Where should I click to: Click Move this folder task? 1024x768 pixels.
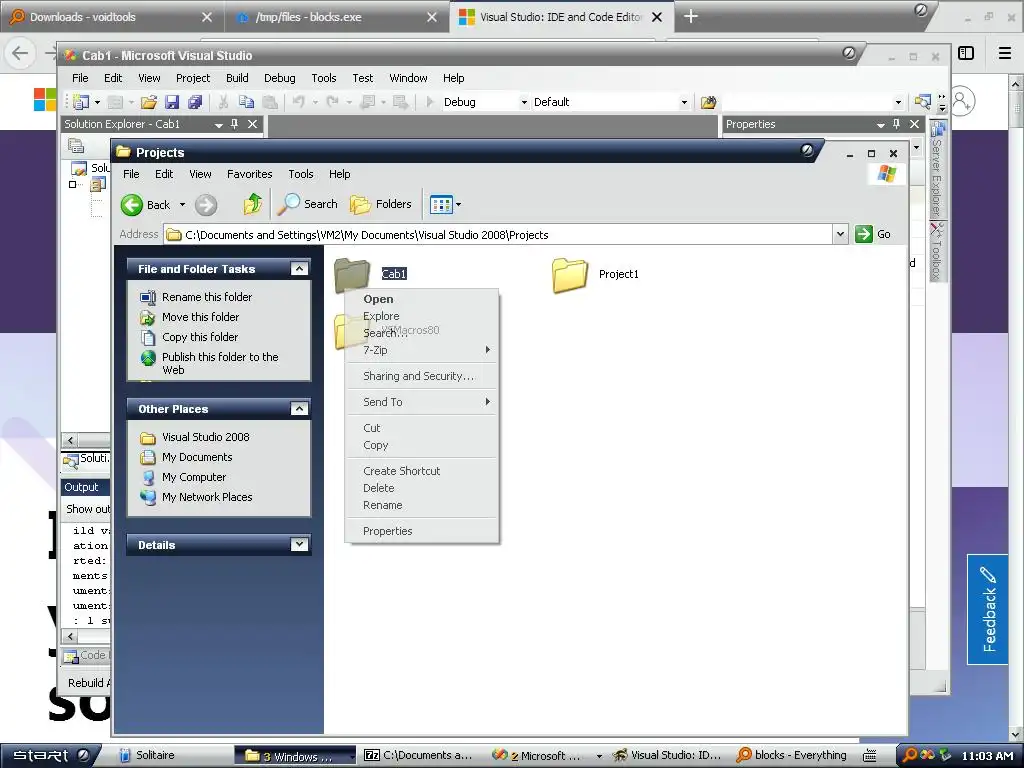point(200,317)
